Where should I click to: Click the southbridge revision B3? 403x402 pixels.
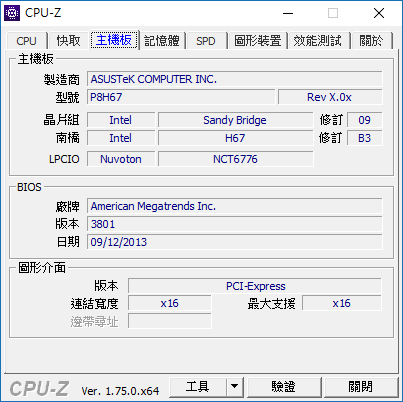pyautogui.click(x=365, y=138)
